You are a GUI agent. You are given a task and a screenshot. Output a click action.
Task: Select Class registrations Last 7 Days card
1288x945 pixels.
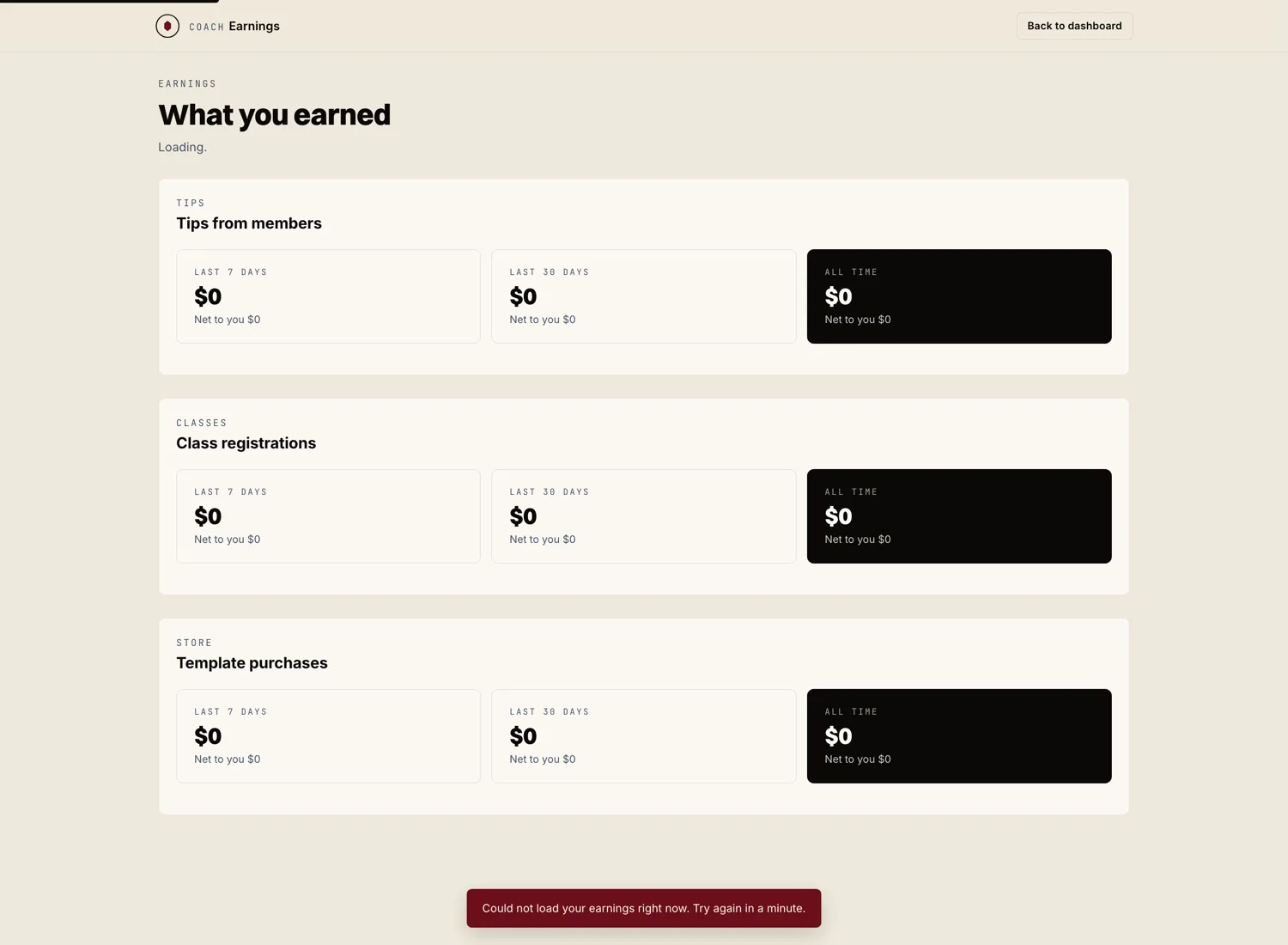pyautogui.click(x=328, y=516)
